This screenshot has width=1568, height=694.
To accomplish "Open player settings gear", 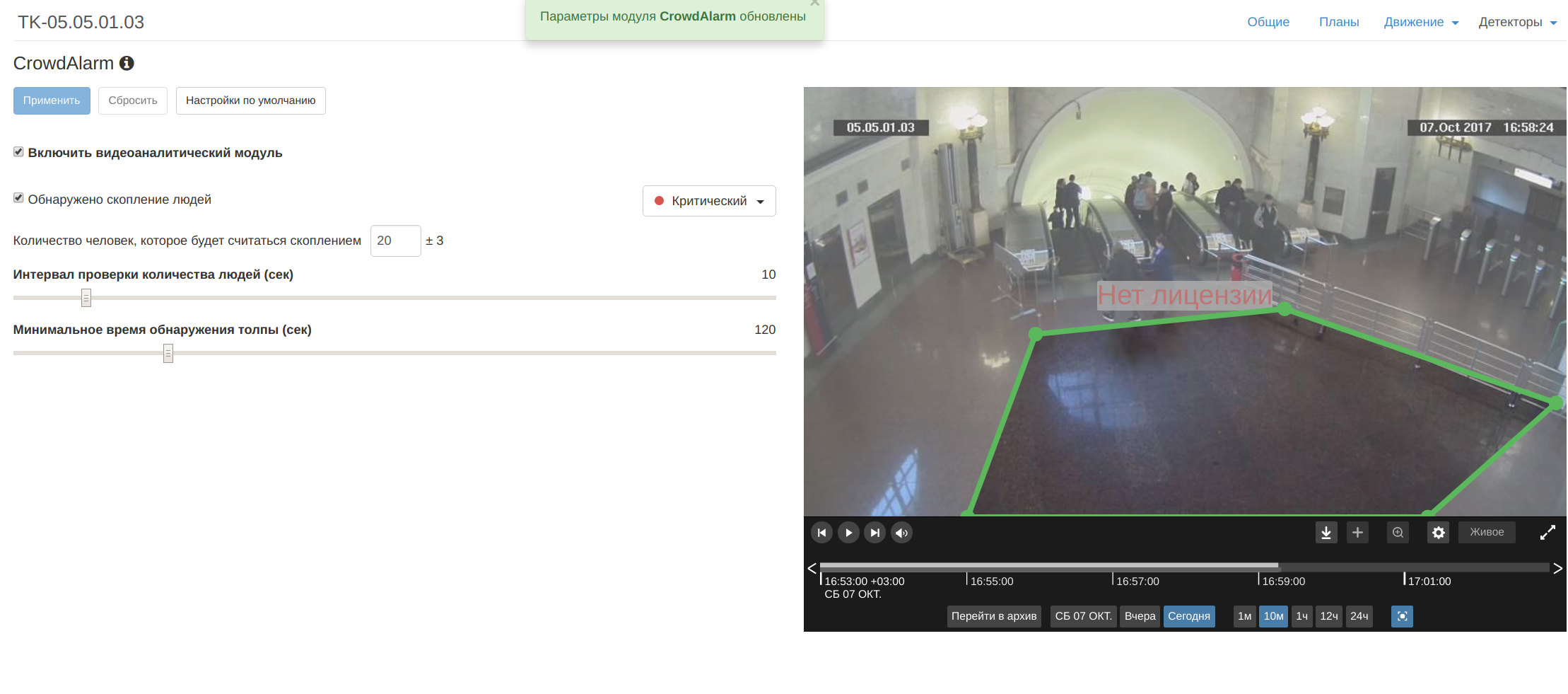I will coord(1438,533).
